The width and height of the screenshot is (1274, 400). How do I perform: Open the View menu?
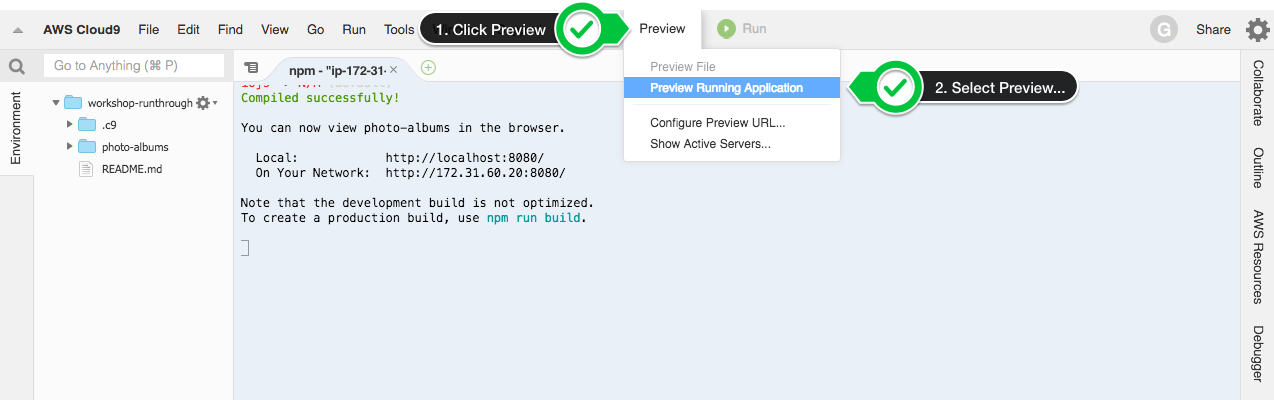point(275,30)
